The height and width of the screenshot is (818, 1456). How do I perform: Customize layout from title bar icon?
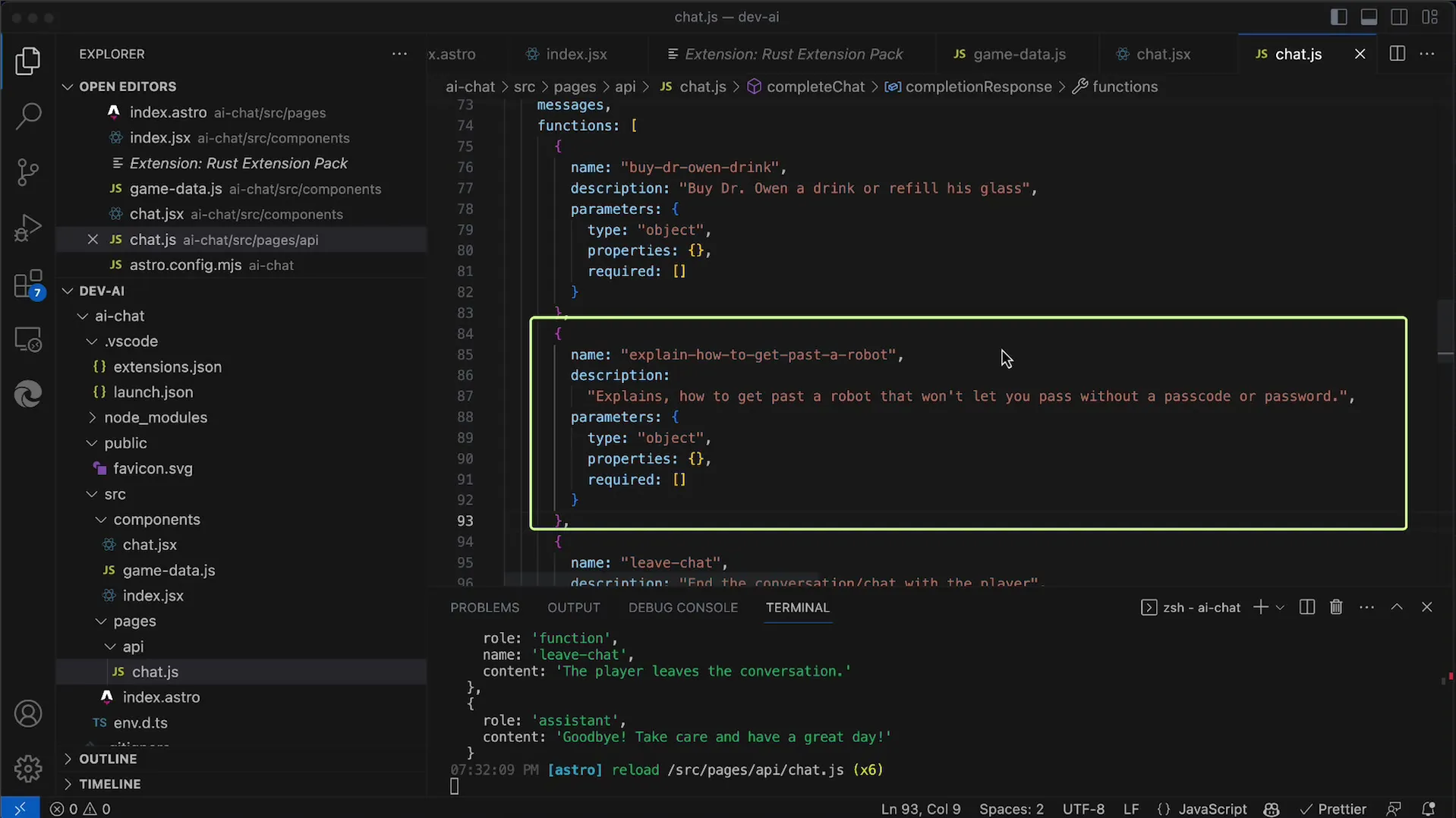(x=1430, y=17)
